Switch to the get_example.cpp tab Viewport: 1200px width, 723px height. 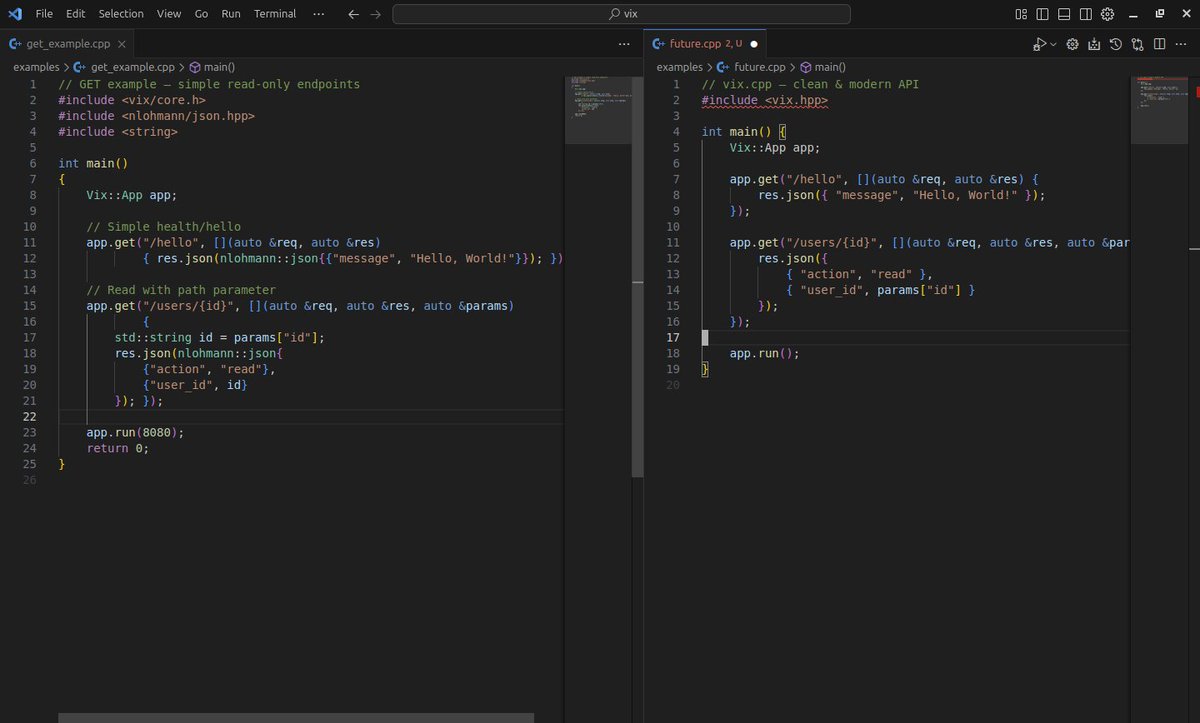(67, 44)
